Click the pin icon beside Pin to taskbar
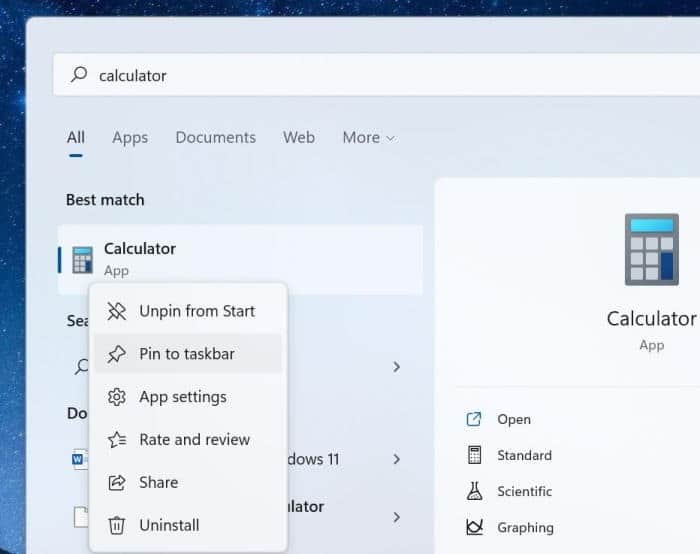Screen dimensions: 700x554 click(117, 354)
